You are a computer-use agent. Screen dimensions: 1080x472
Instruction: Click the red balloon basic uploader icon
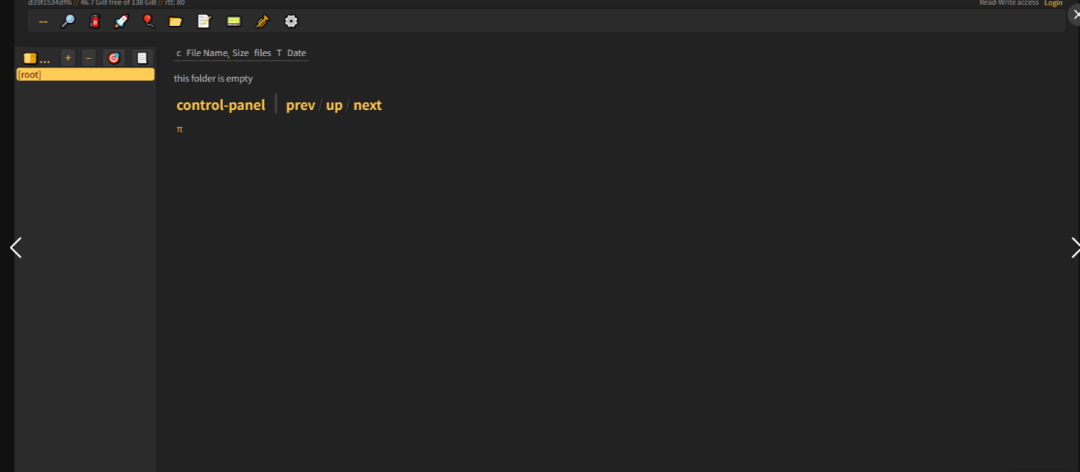tap(148, 21)
